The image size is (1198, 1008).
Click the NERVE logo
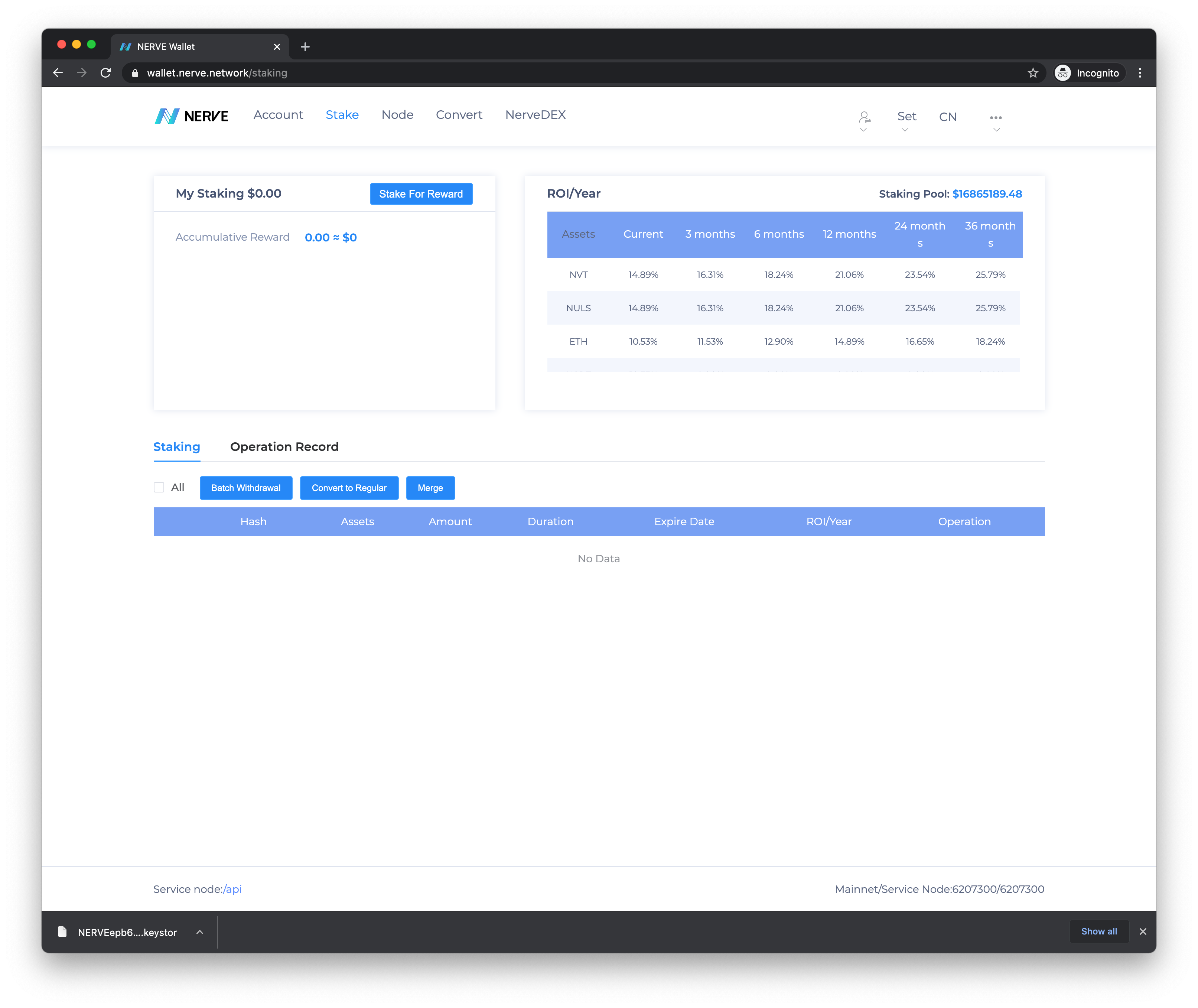(x=191, y=116)
